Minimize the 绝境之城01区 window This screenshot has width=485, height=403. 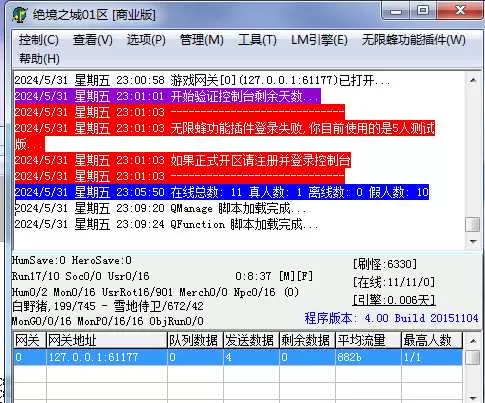point(396,11)
